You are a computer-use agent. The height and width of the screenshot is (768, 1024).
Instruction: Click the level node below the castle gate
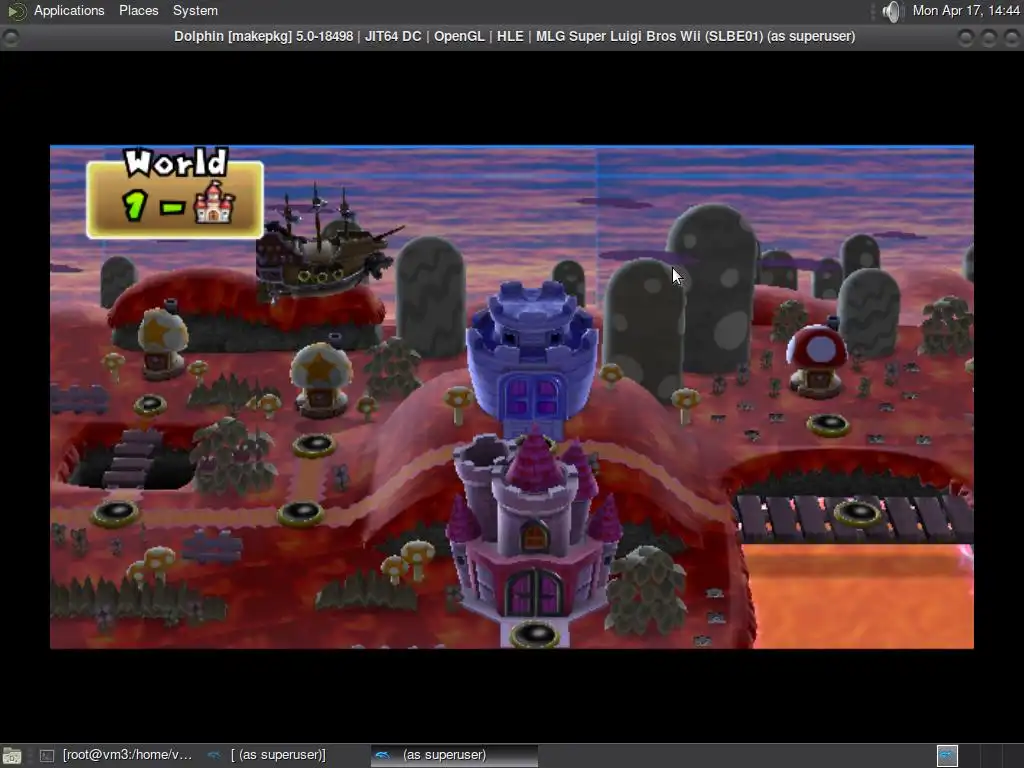coord(534,633)
